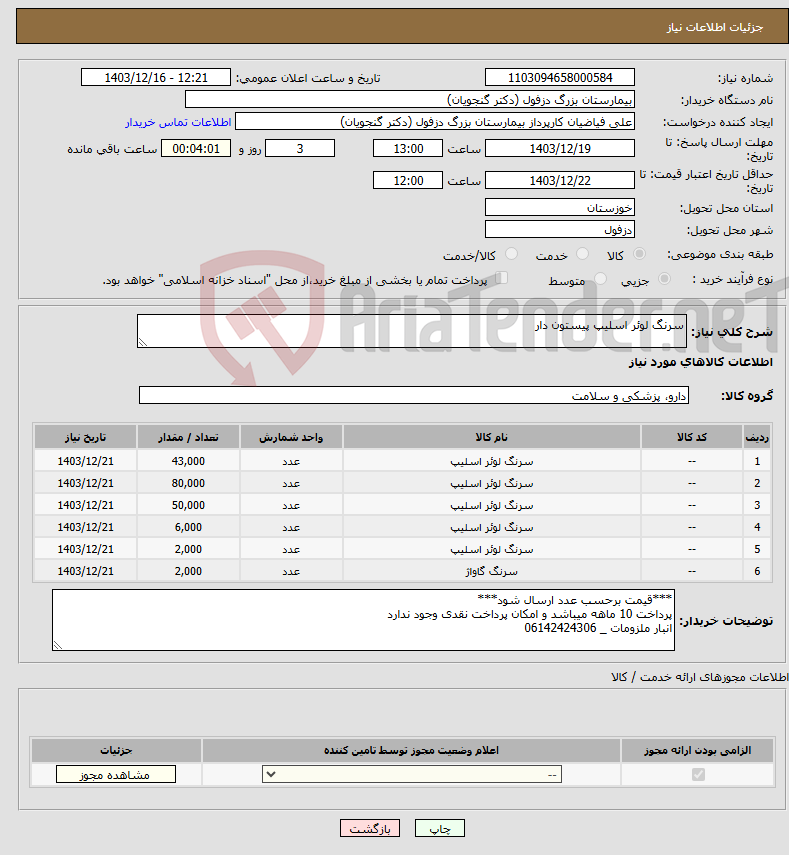This screenshot has height=855, width=789.
Task: Toggle the mandatory license checkbox
Action: coord(698,774)
